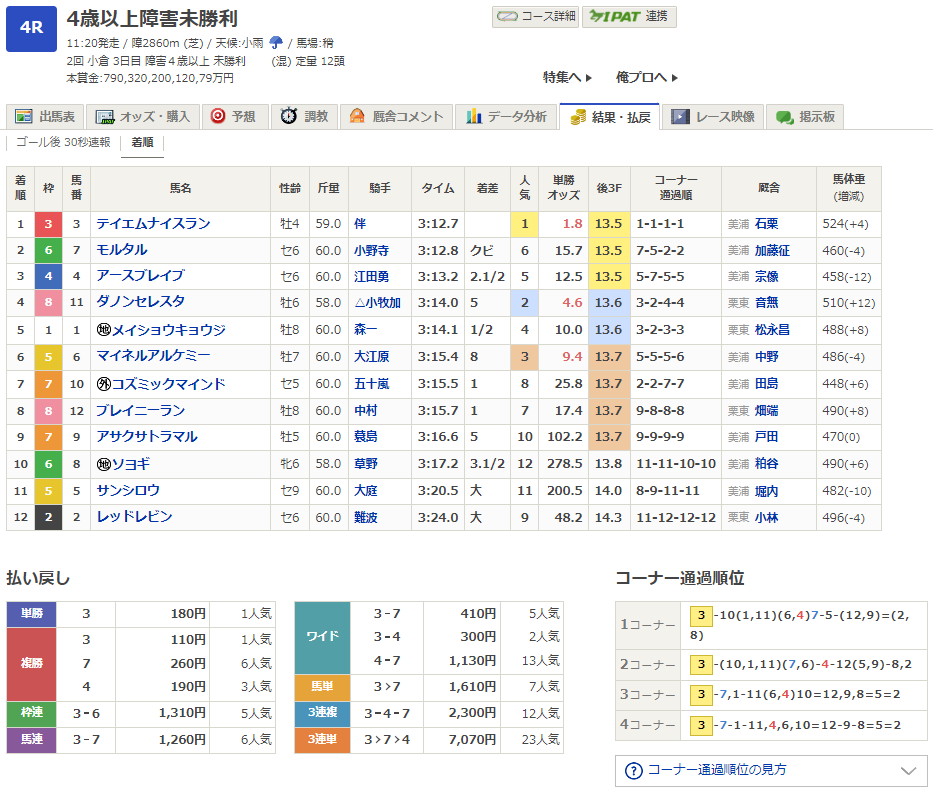Click the レース映像 video icon
The height and width of the screenshot is (796, 933).
pyautogui.click(x=680, y=117)
